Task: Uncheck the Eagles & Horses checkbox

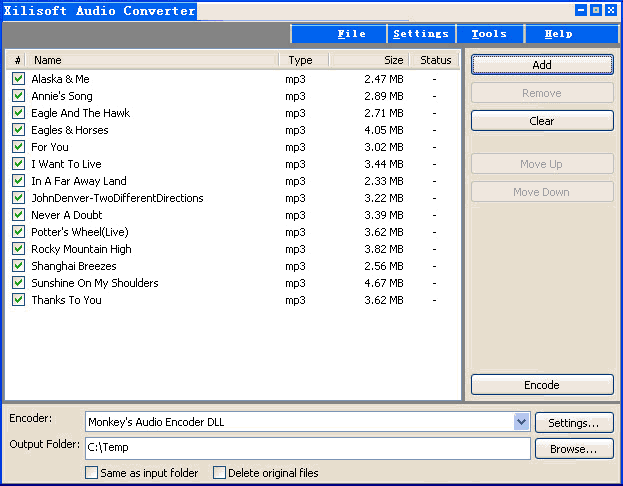Action: tap(18, 130)
